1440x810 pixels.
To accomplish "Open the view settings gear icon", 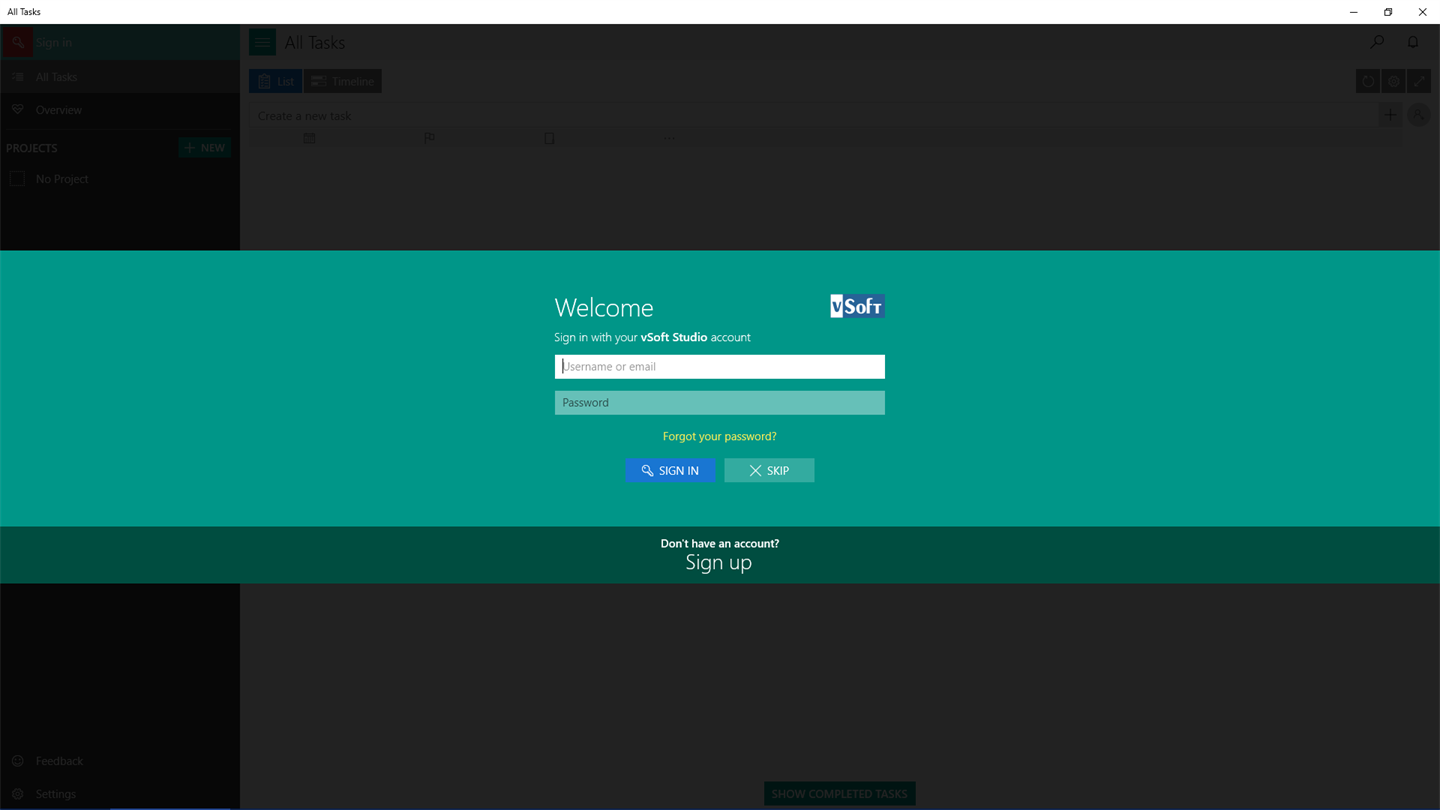I will tap(1393, 81).
